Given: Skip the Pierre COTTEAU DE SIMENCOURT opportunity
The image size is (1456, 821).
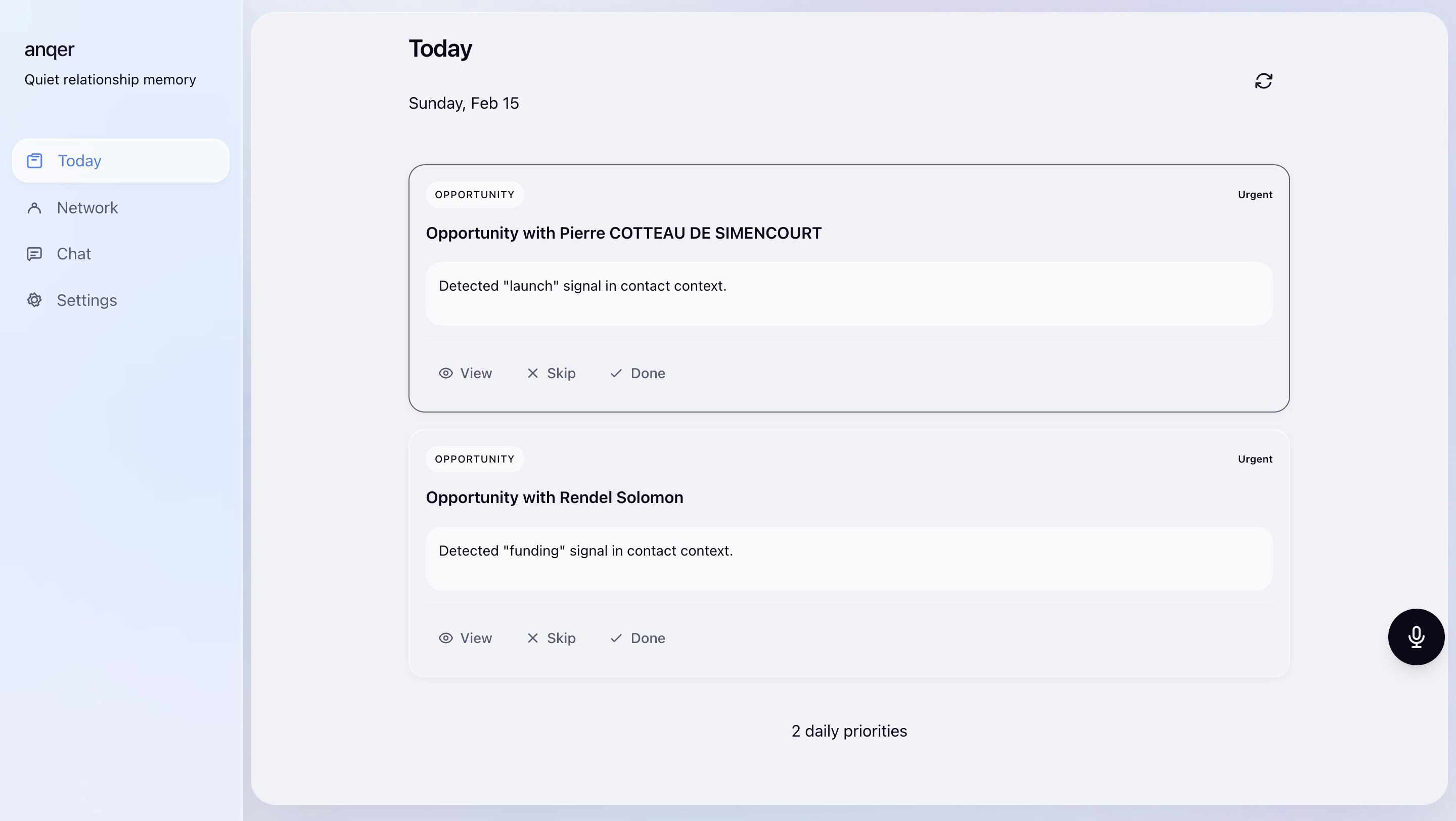Looking at the screenshot, I should [x=551, y=373].
